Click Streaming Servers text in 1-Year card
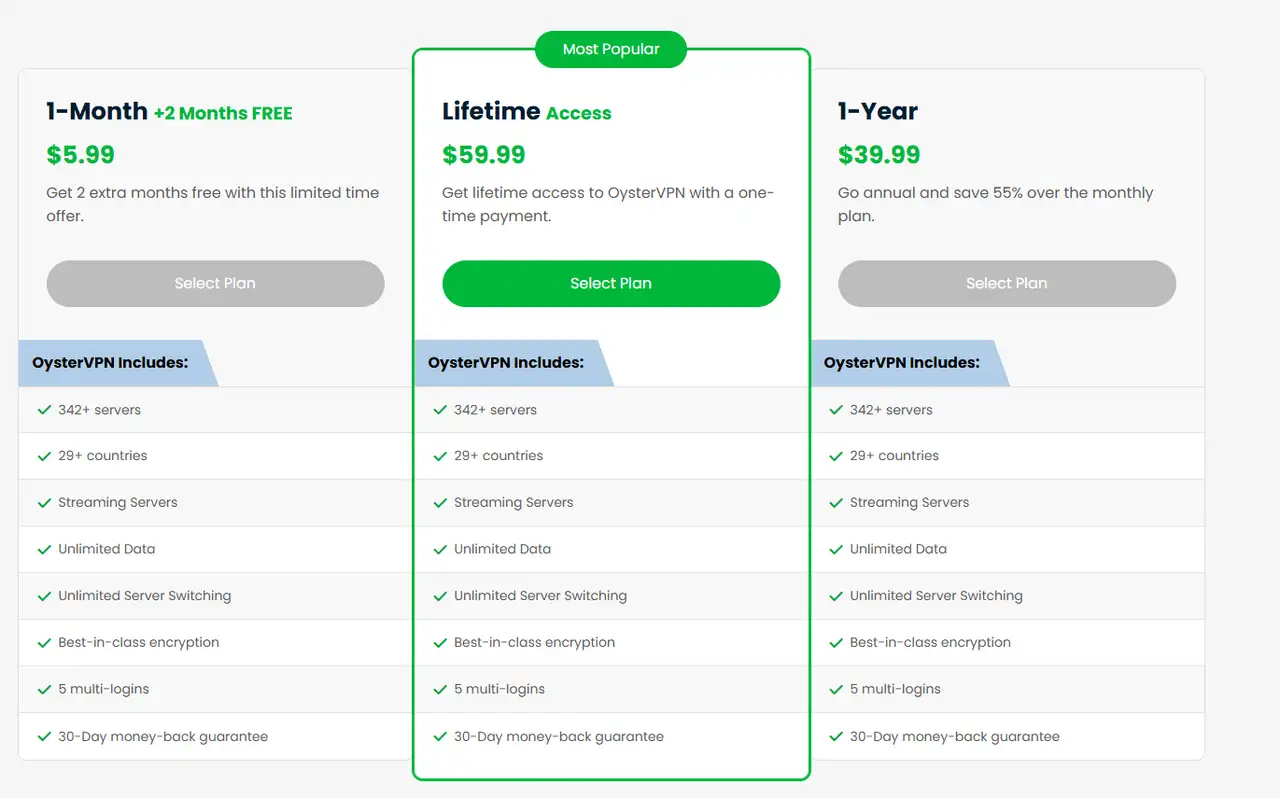 (x=909, y=503)
